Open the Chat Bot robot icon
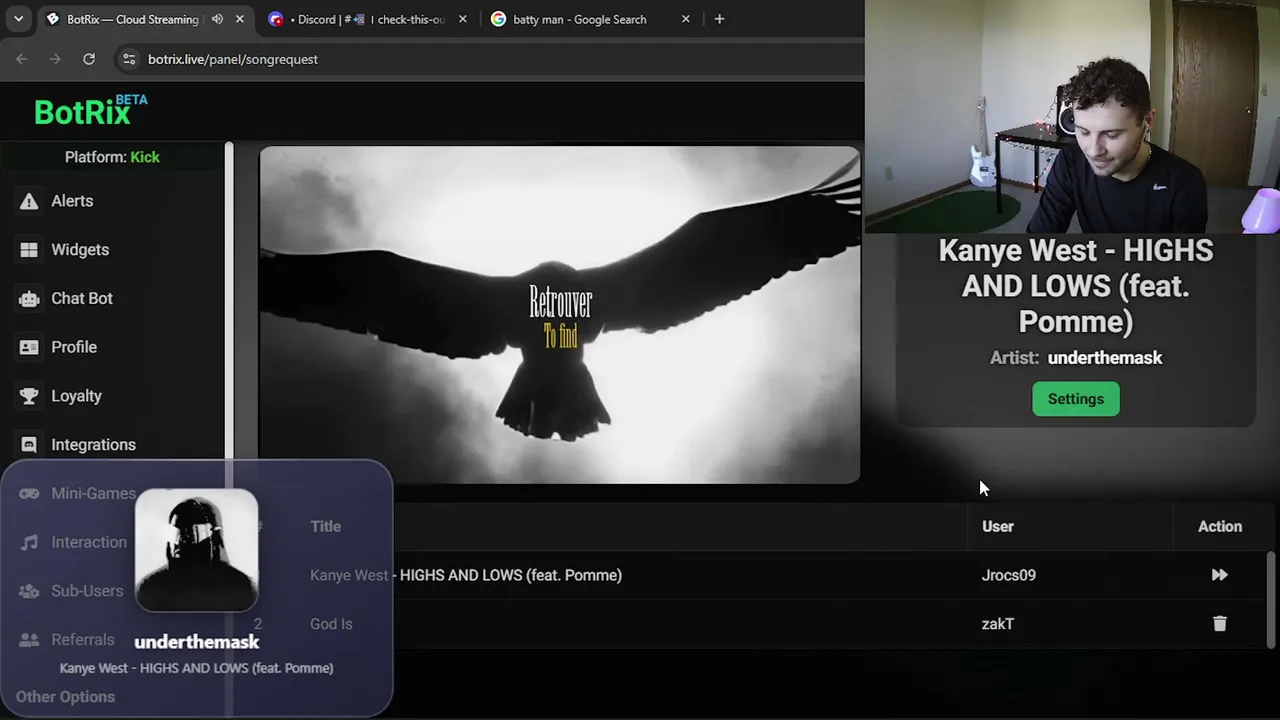 click(29, 299)
